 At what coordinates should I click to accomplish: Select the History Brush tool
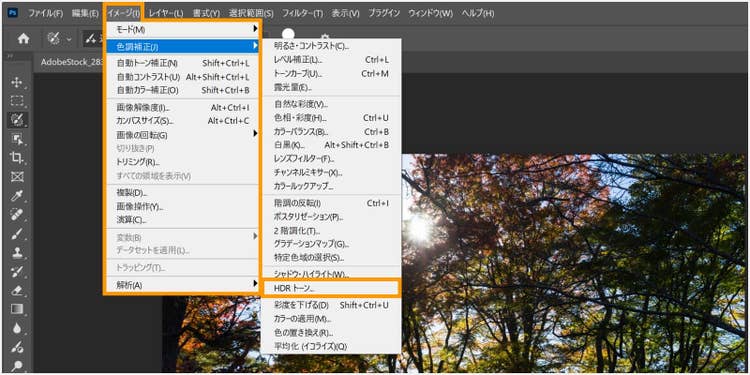17,271
